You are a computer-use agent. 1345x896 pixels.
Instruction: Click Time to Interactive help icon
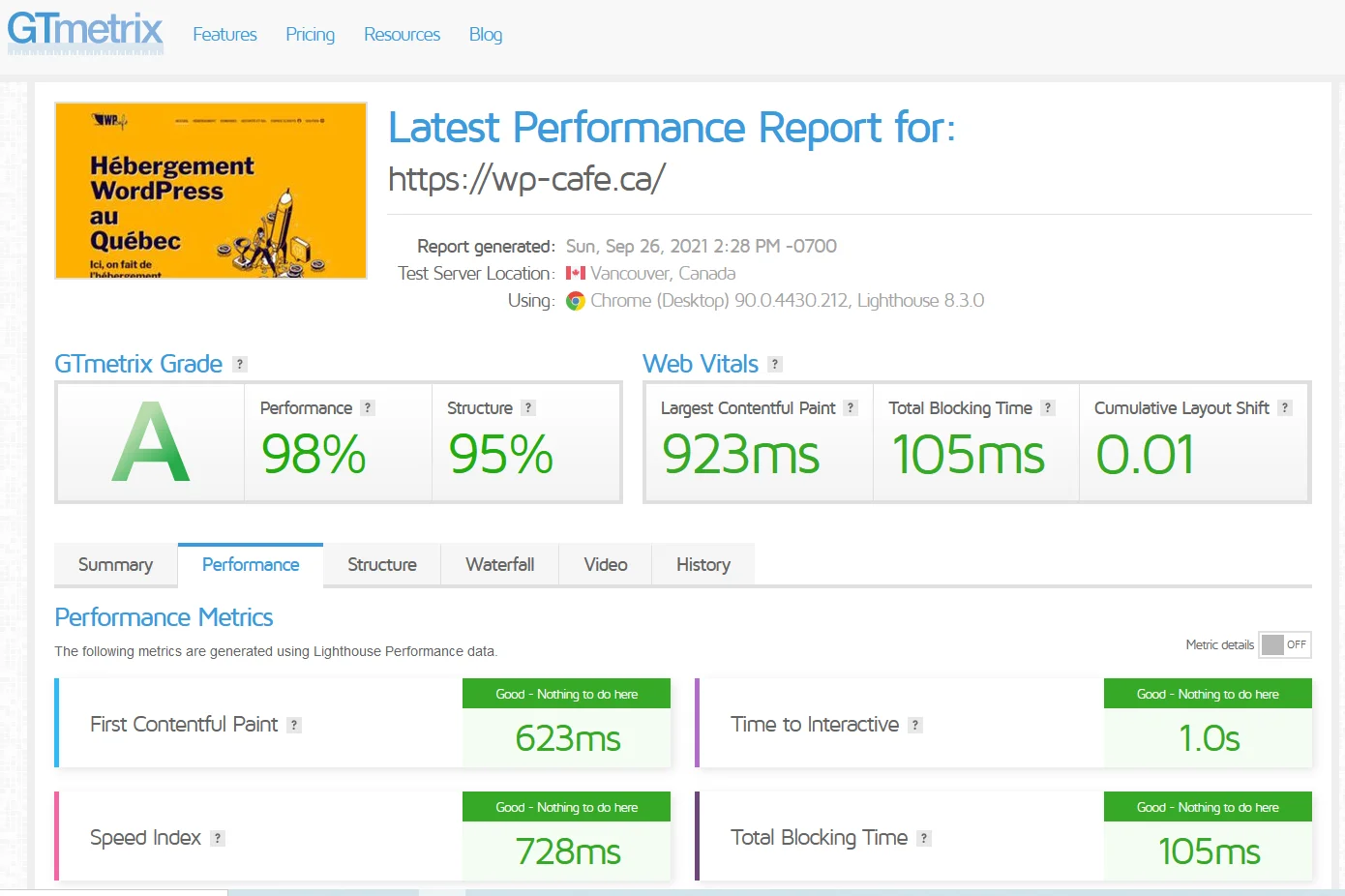pos(915,725)
